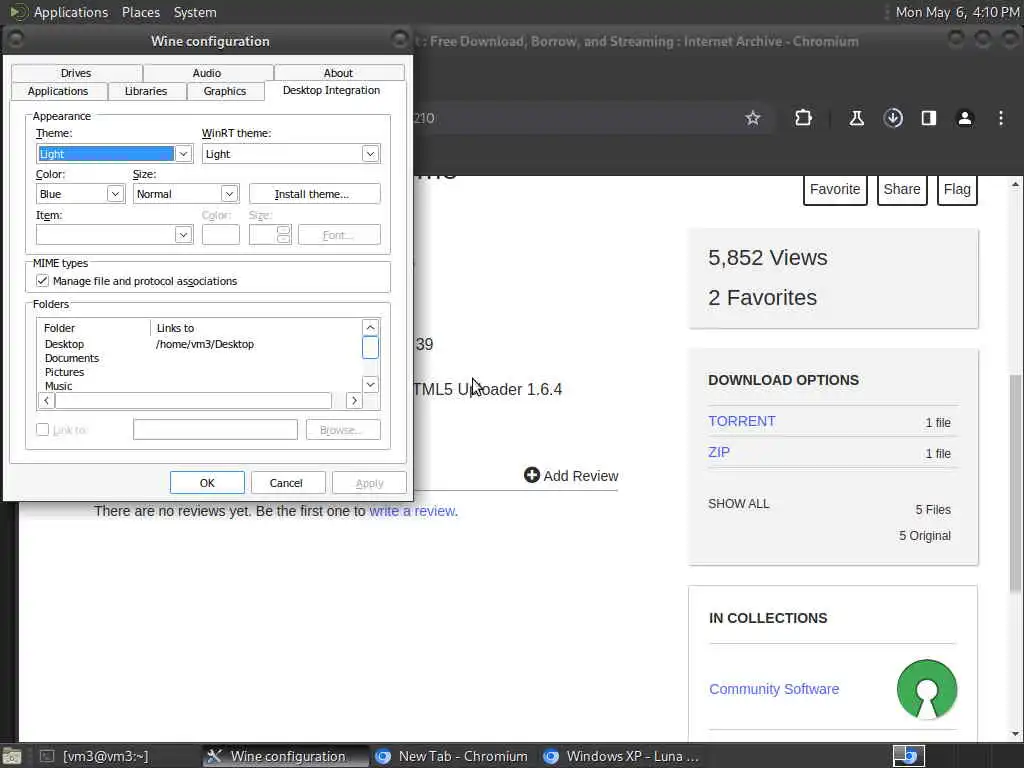Open the Chromium extensions puzzle icon
This screenshot has height=768, width=1024.
coord(803,118)
